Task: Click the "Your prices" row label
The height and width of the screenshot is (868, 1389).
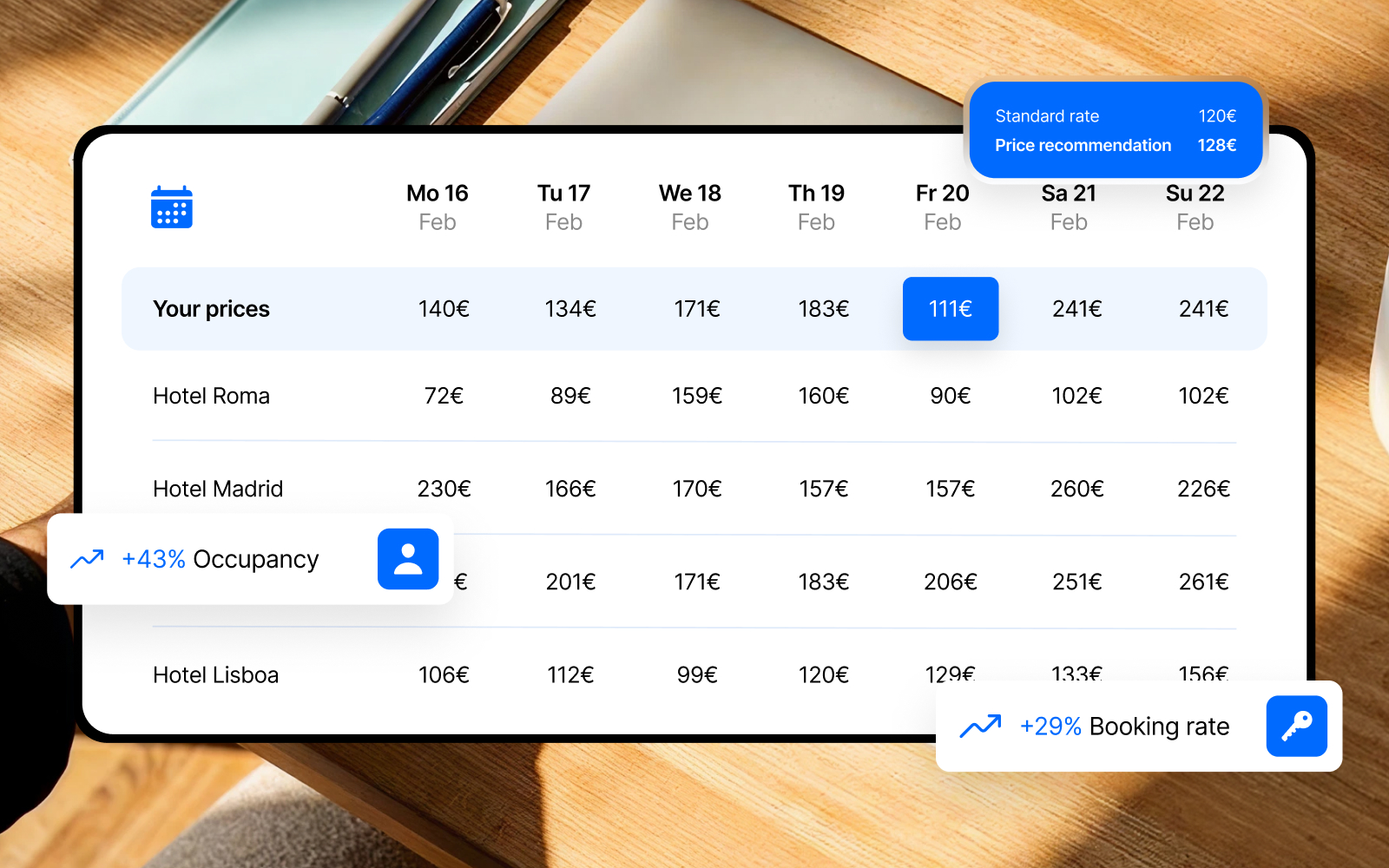Action: 211,309
